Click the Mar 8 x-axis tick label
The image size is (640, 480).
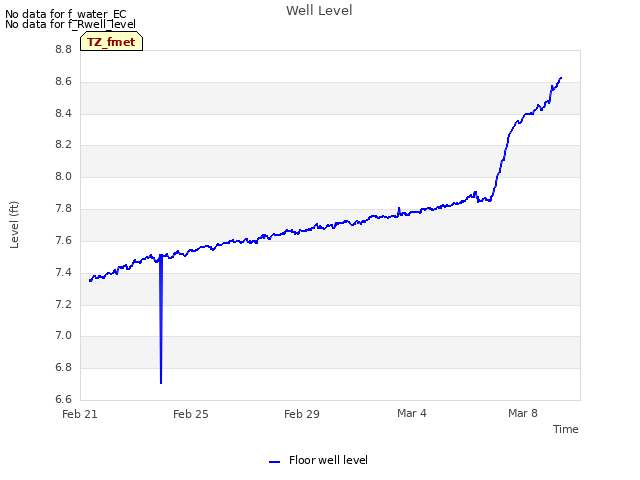click(x=523, y=413)
